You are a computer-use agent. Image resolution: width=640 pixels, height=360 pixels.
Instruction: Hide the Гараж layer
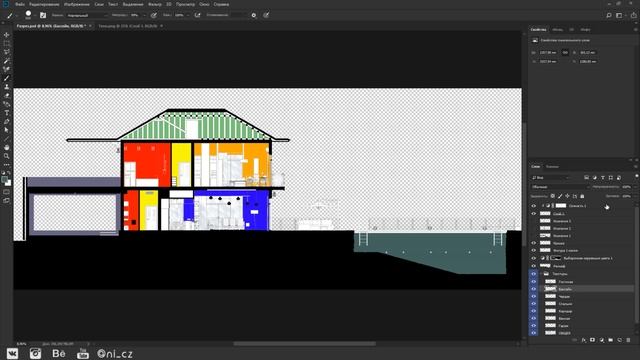point(533,326)
